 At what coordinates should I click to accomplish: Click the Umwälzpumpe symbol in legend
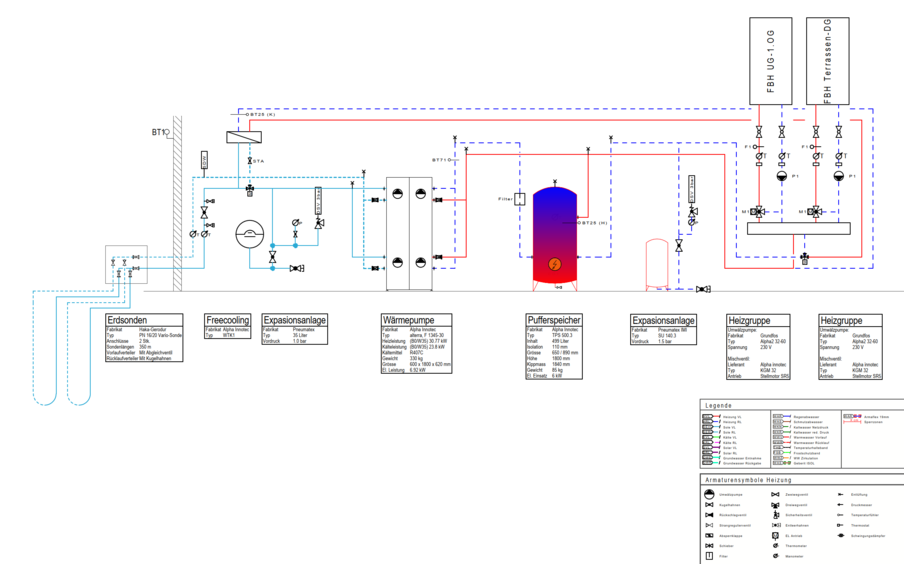(709, 494)
